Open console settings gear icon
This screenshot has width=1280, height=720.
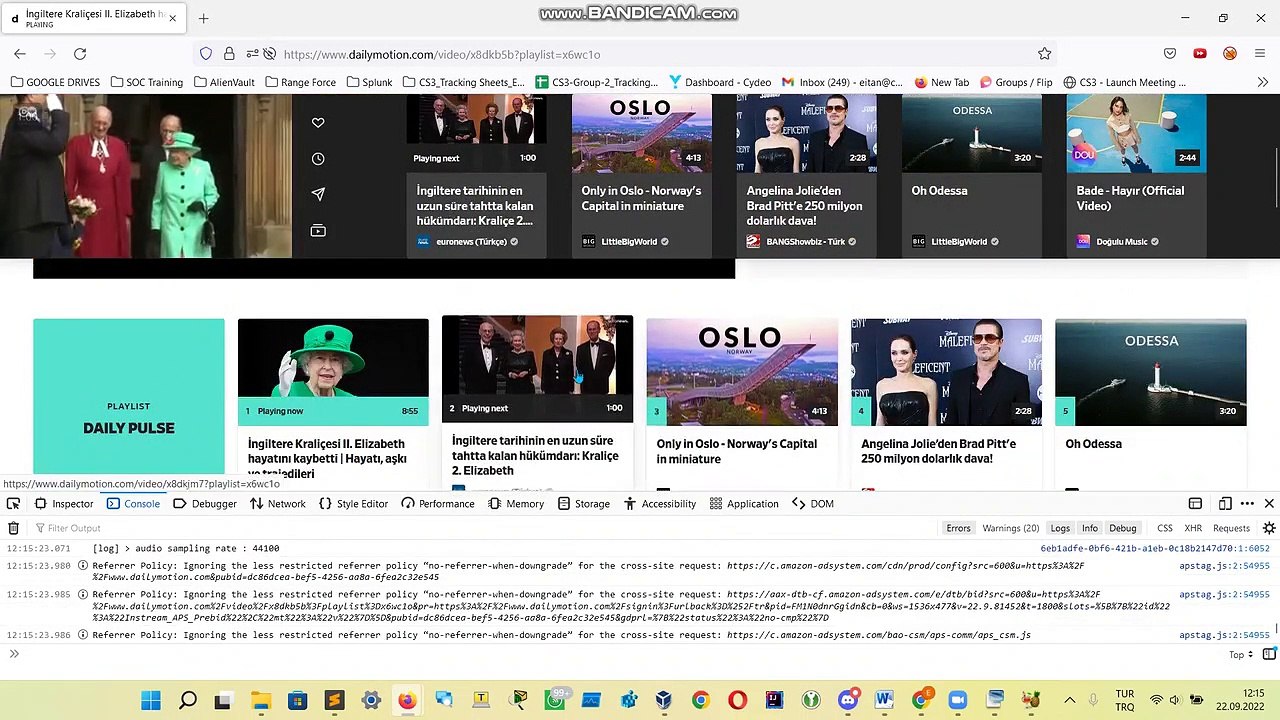tap(1269, 528)
